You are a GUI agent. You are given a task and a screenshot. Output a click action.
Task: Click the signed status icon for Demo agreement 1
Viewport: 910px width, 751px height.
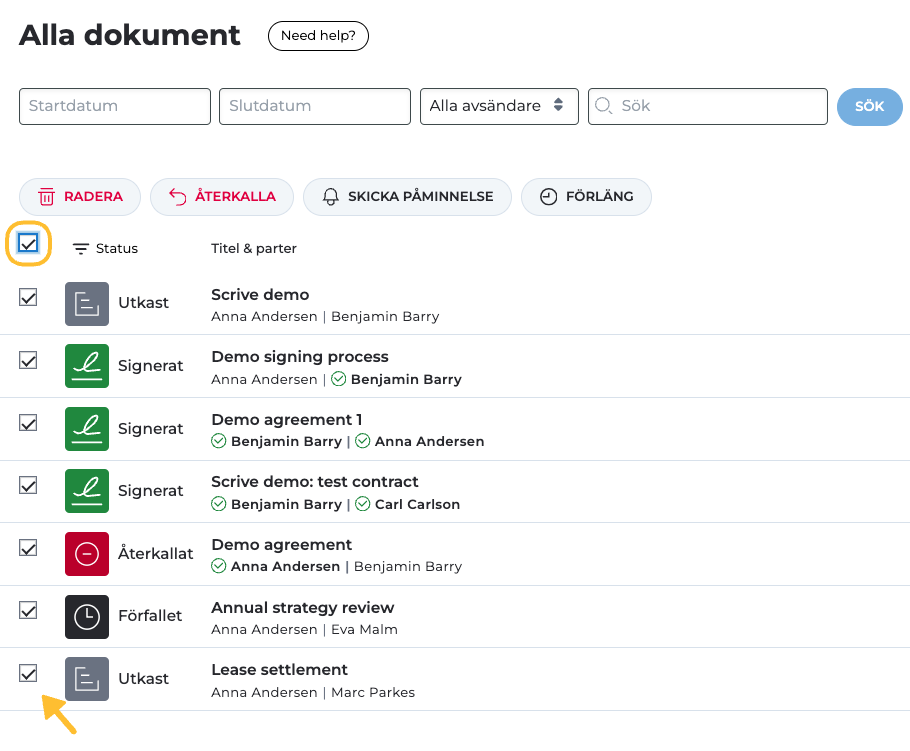point(87,429)
